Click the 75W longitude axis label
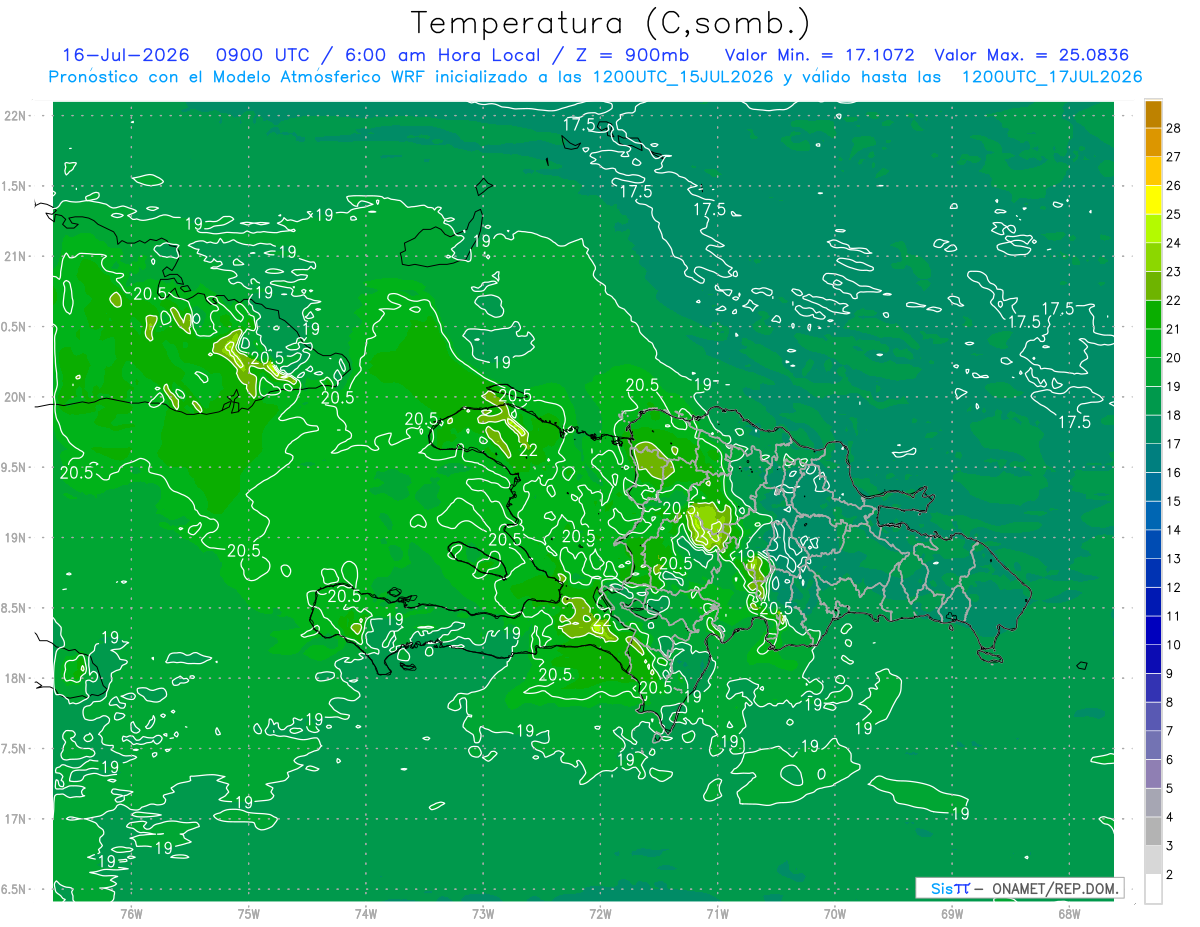Screen dimensions: 1200x927 coord(249,913)
